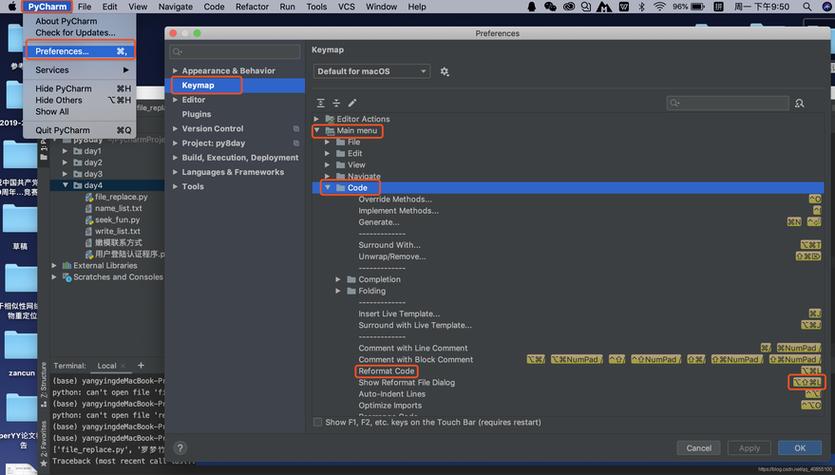This screenshot has height=475, width=835.
Task: Click Find Actions by Shortcut icon
Action: (x=799, y=103)
